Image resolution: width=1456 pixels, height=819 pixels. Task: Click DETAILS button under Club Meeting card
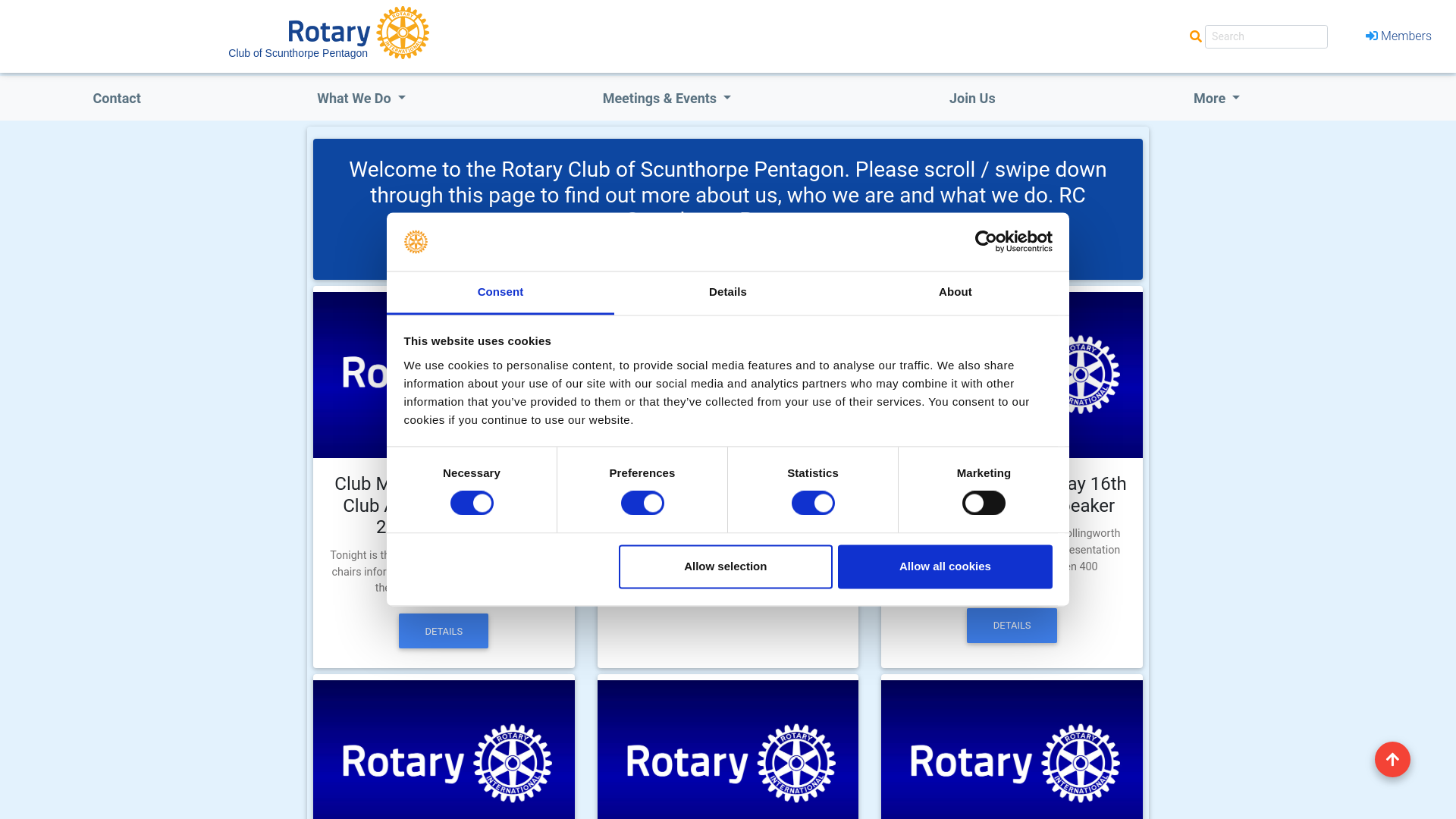(x=444, y=631)
